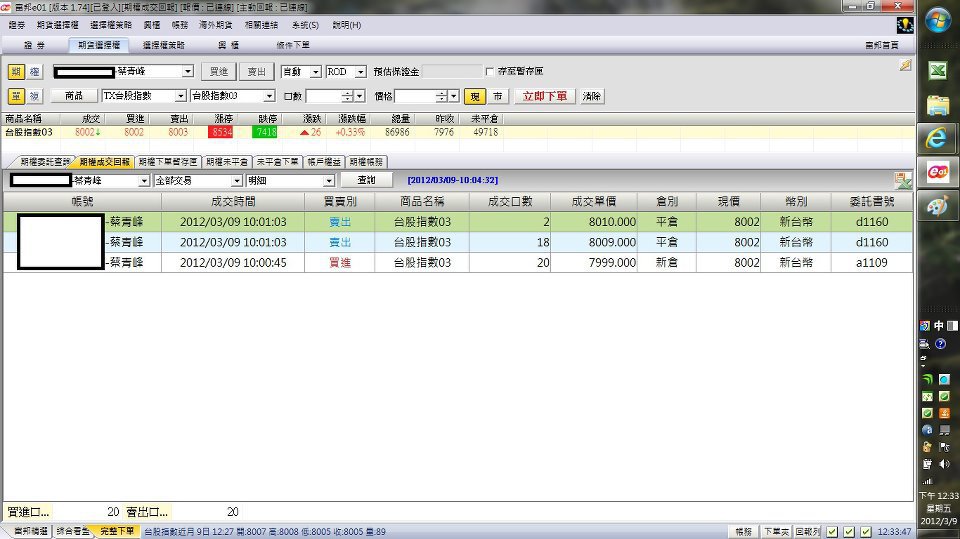Click the 富邦首頁 link
Screen dimensions: 960x539
[x=882, y=45]
